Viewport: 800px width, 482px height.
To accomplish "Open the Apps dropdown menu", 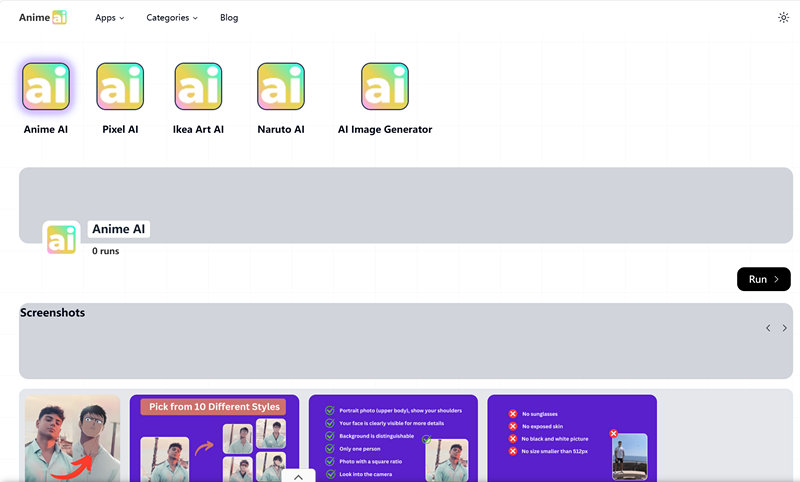I will (x=109, y=17).
